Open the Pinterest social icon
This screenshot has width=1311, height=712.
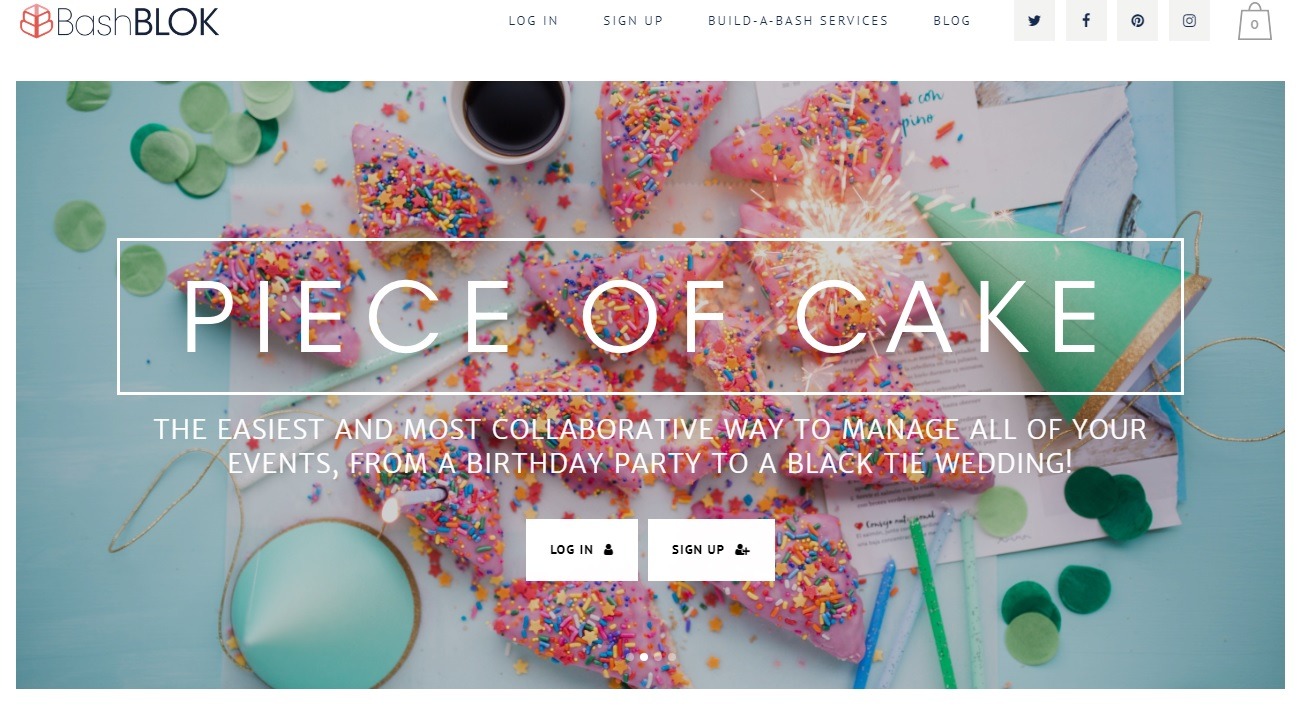pos(1137,20)
